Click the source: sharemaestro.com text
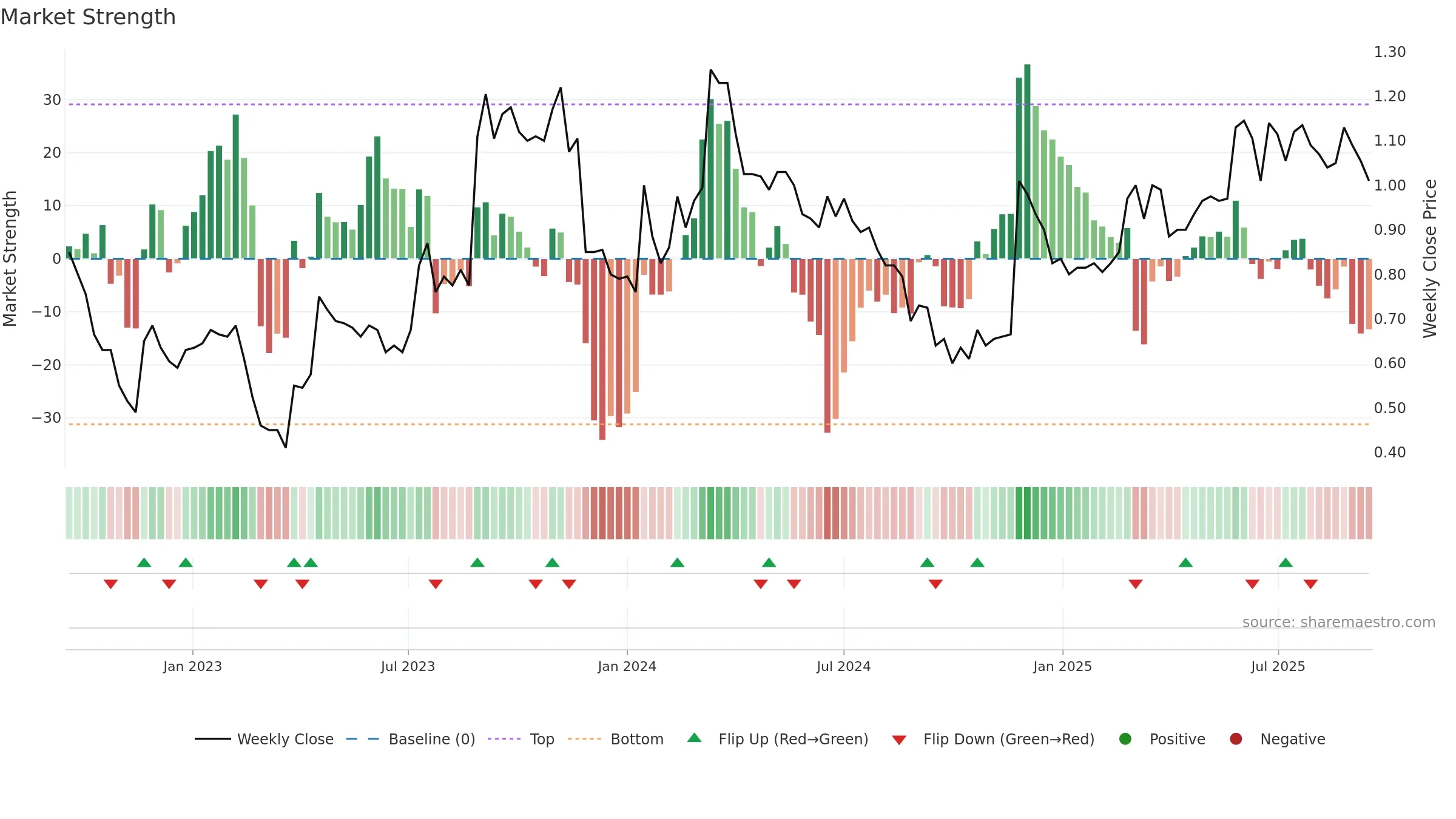This screenshot has height=819, width=1456. click(1339, 622)
